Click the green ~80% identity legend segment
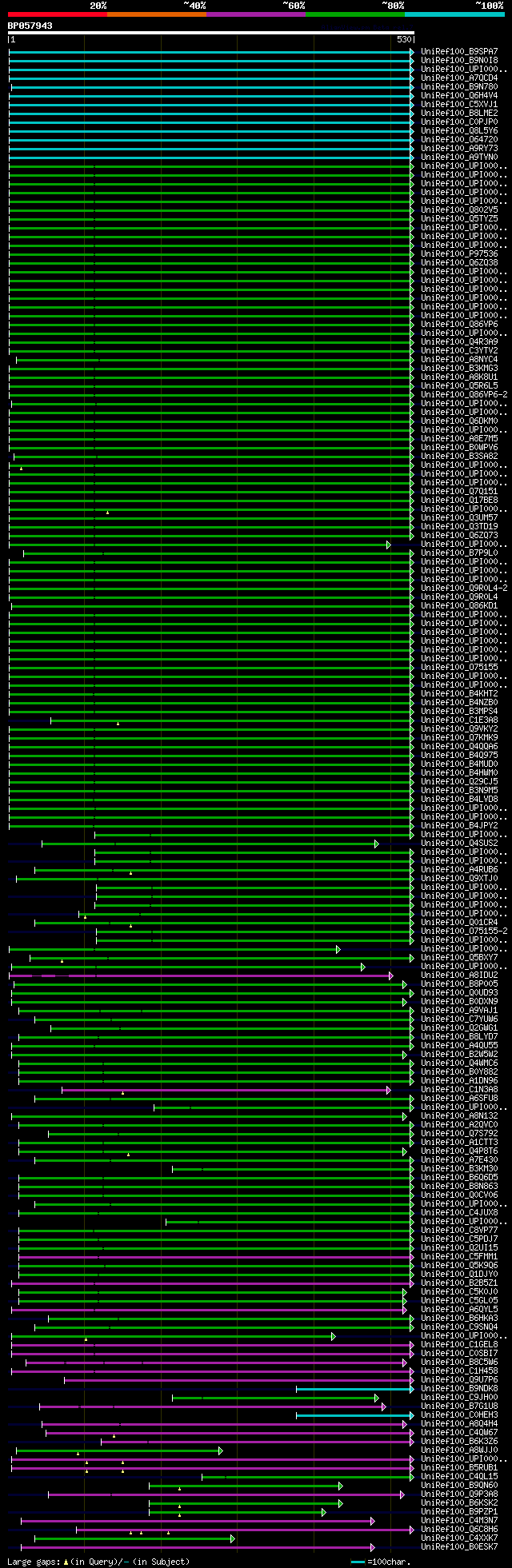The width and height of the screenshot is (512, 1568). coord(355,14)
